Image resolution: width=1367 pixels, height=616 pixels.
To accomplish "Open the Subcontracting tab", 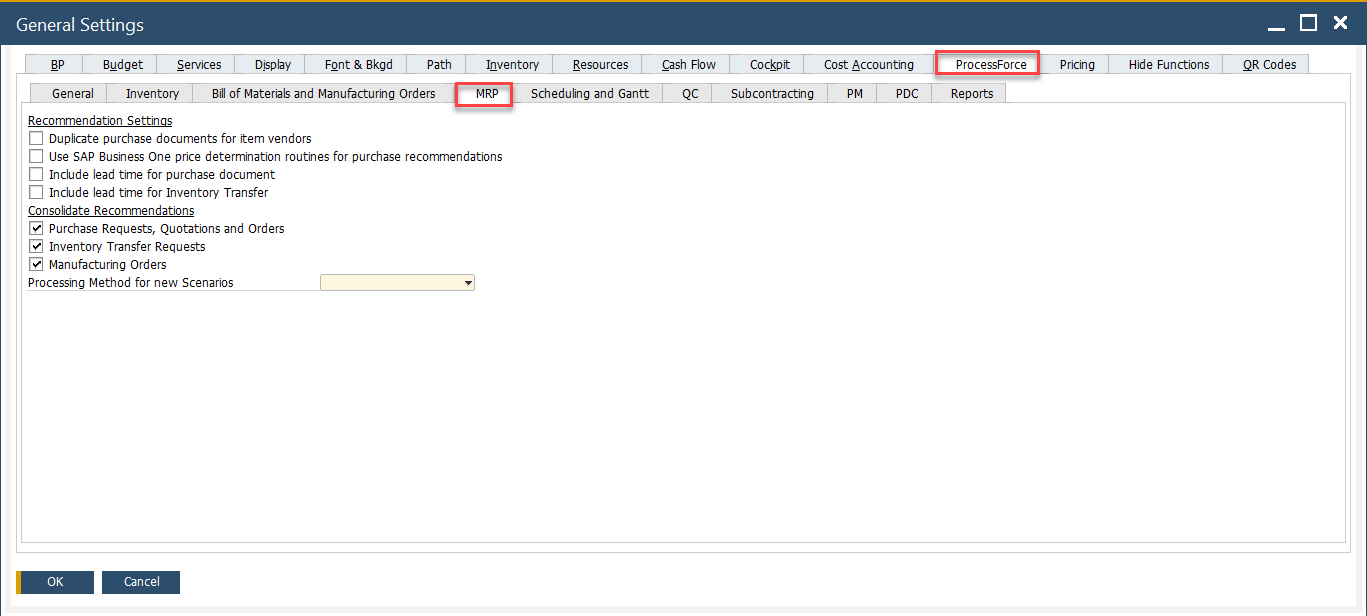I will tap(769, 93).
